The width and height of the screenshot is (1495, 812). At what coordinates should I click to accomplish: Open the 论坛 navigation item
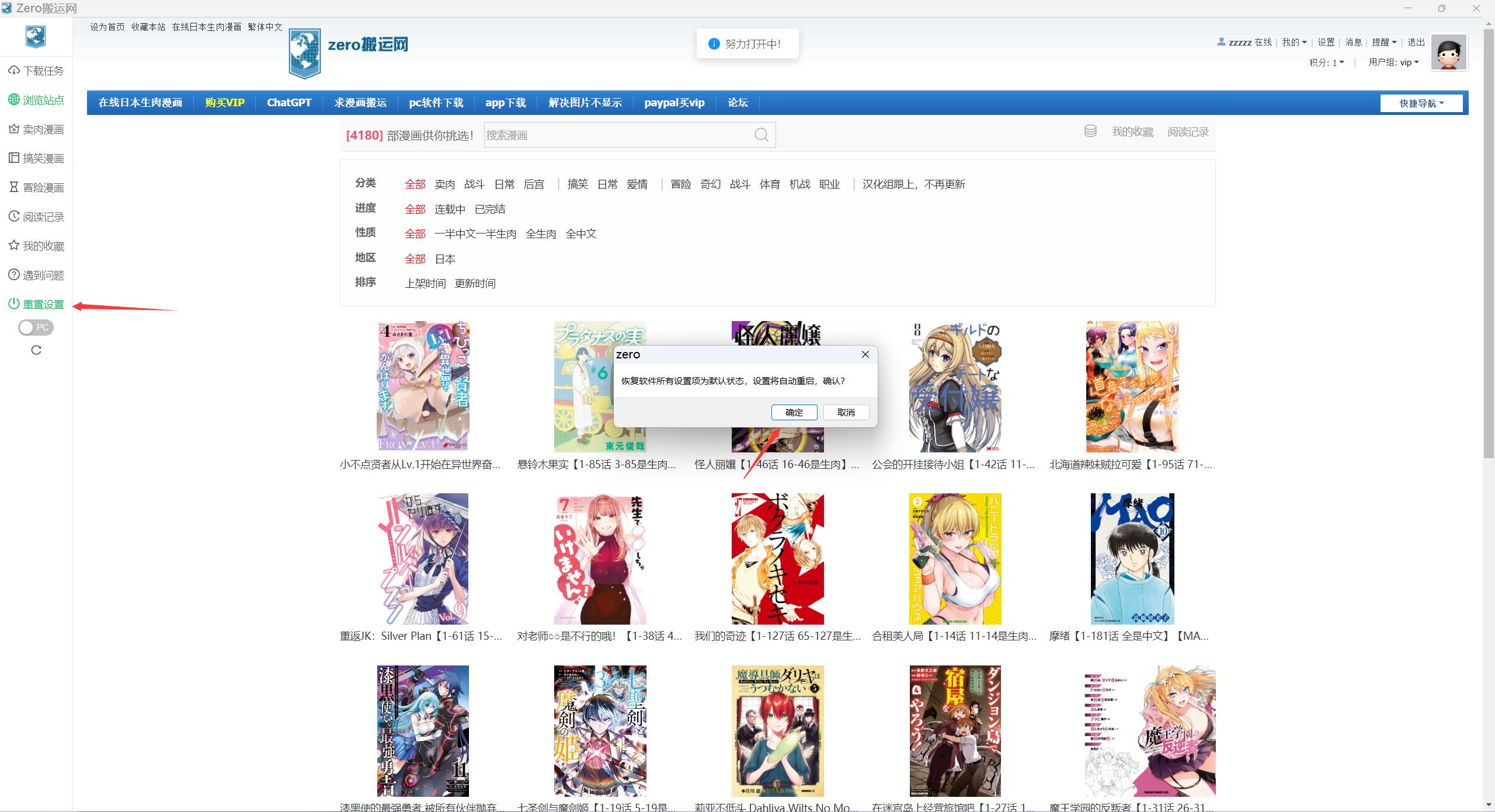737,103
